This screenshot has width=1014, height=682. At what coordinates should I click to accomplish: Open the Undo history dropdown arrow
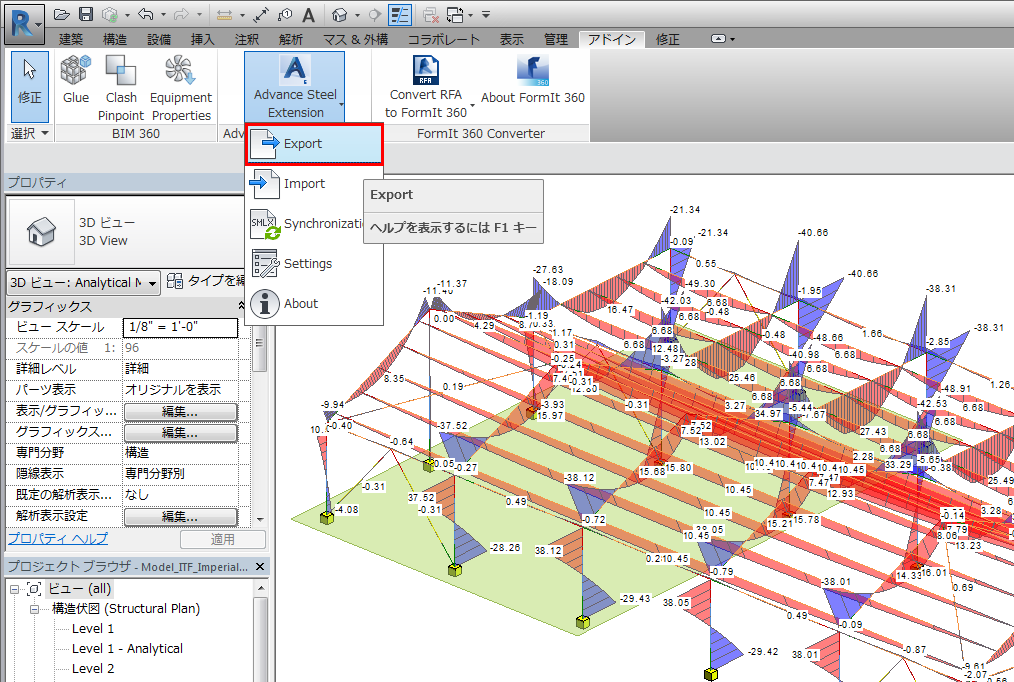click(162, 14)
